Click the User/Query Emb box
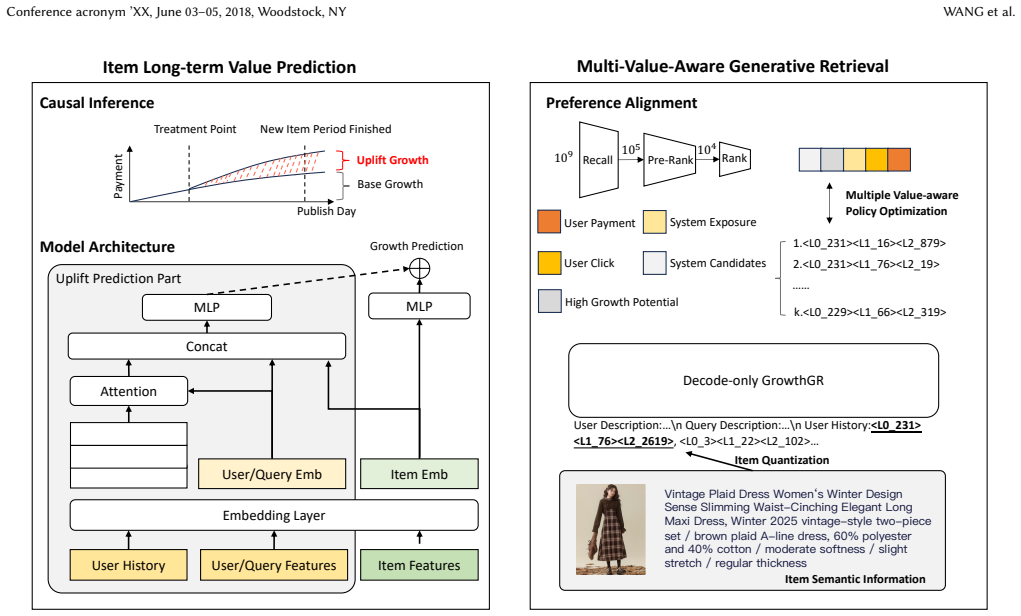1021x616 pixels. (272, 474)
